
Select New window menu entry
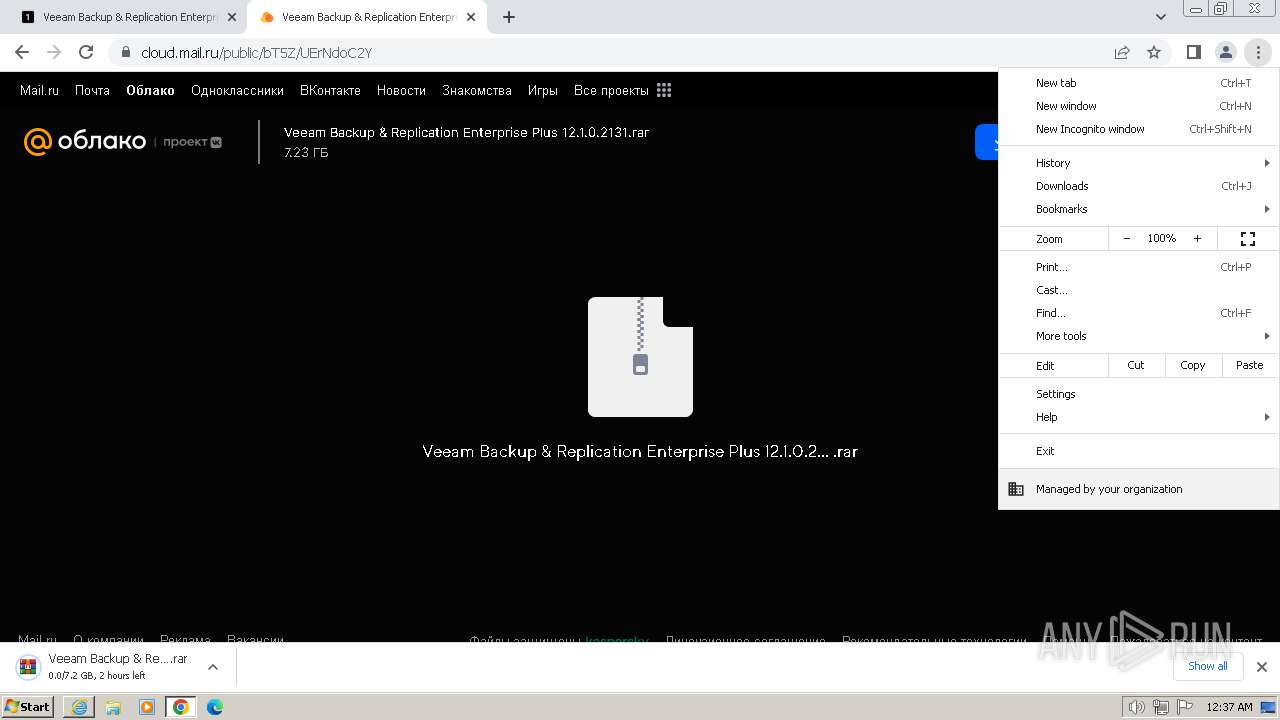(1139, 106)
